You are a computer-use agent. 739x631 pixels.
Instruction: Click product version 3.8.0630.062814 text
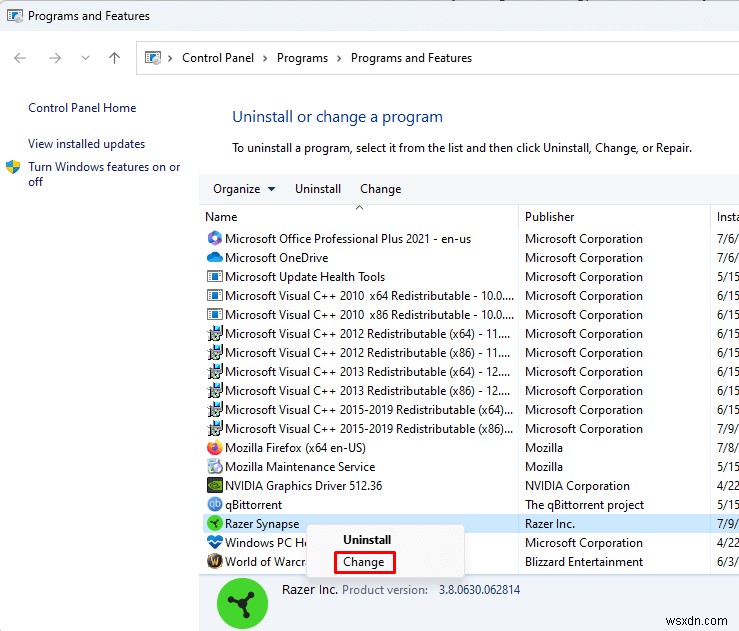(x=479, y=590)
